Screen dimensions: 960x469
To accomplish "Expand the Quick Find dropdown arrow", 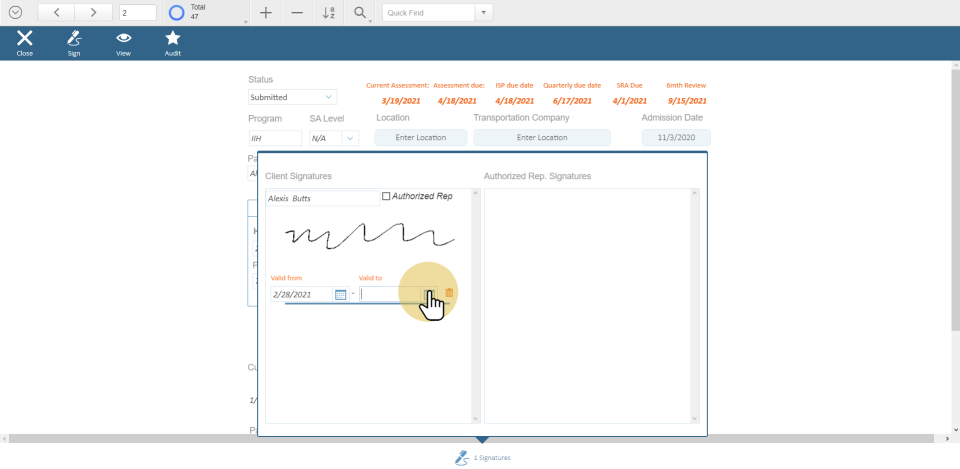I will pos(485,13).
